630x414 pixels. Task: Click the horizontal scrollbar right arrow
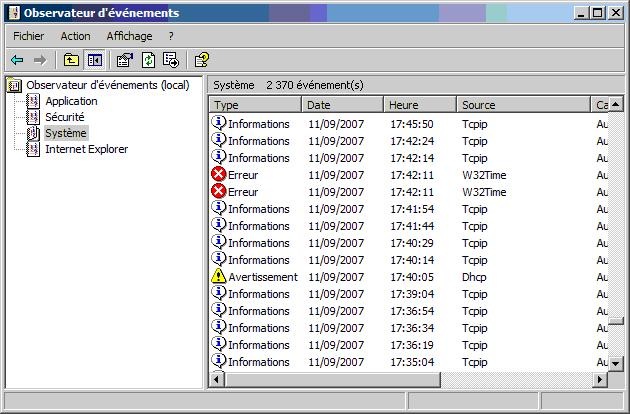coord(600,380)
